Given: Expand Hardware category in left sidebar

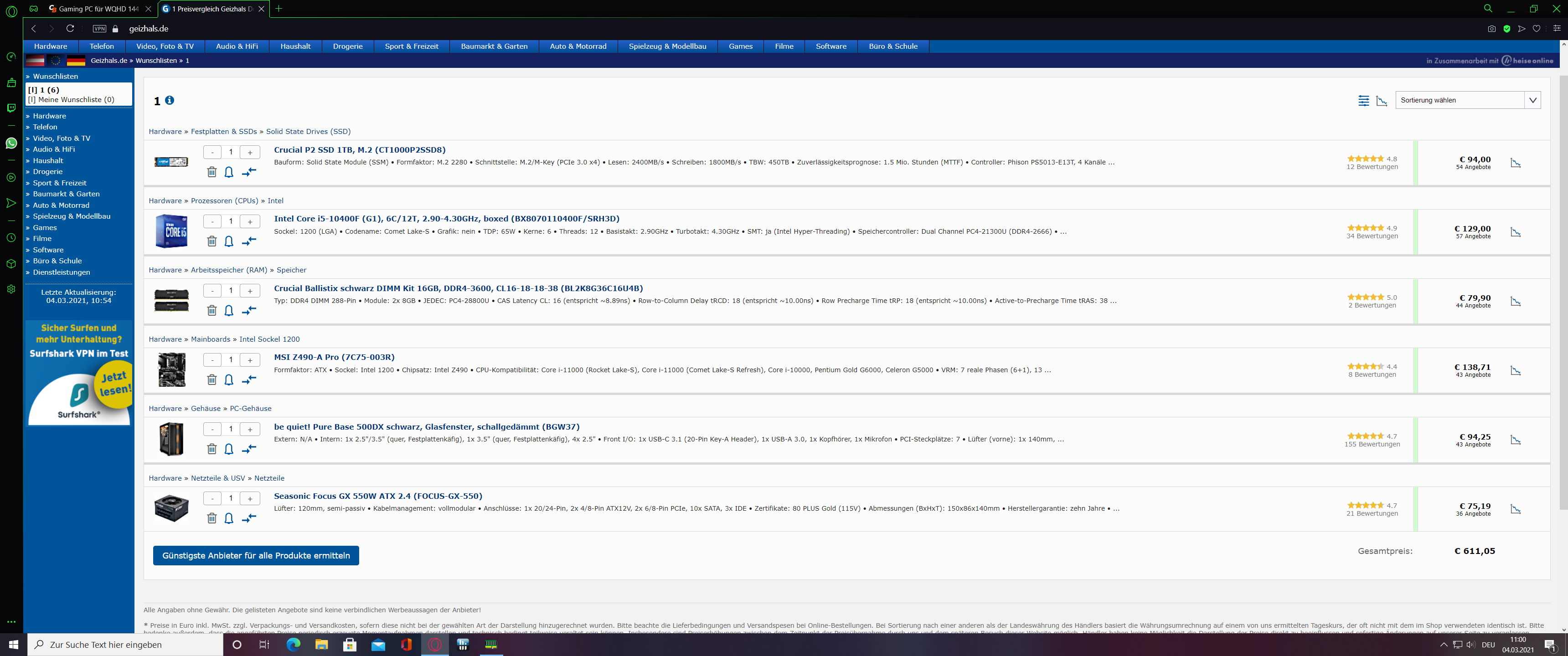Looking at the screenshot, I should (49, 116).
